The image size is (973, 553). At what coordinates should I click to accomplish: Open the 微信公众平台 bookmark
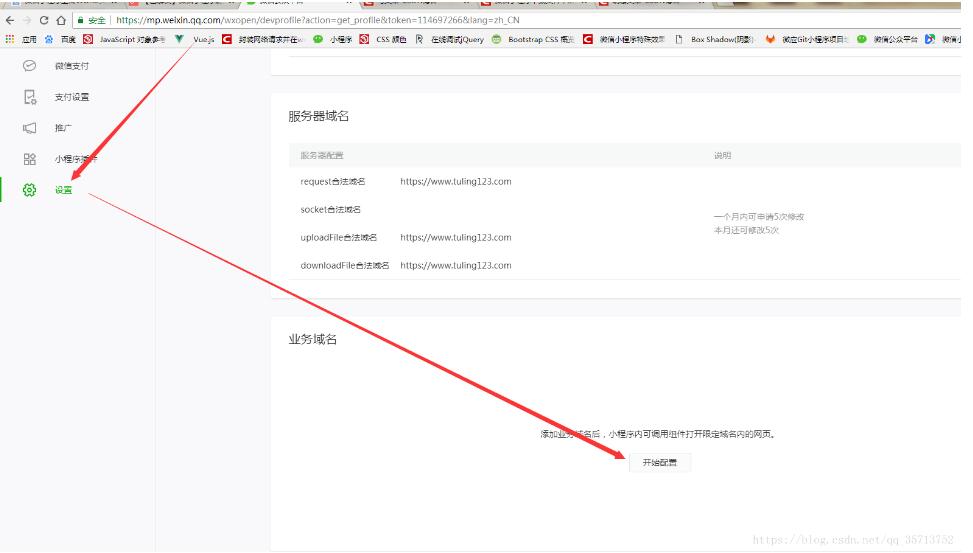coord(887,39)
